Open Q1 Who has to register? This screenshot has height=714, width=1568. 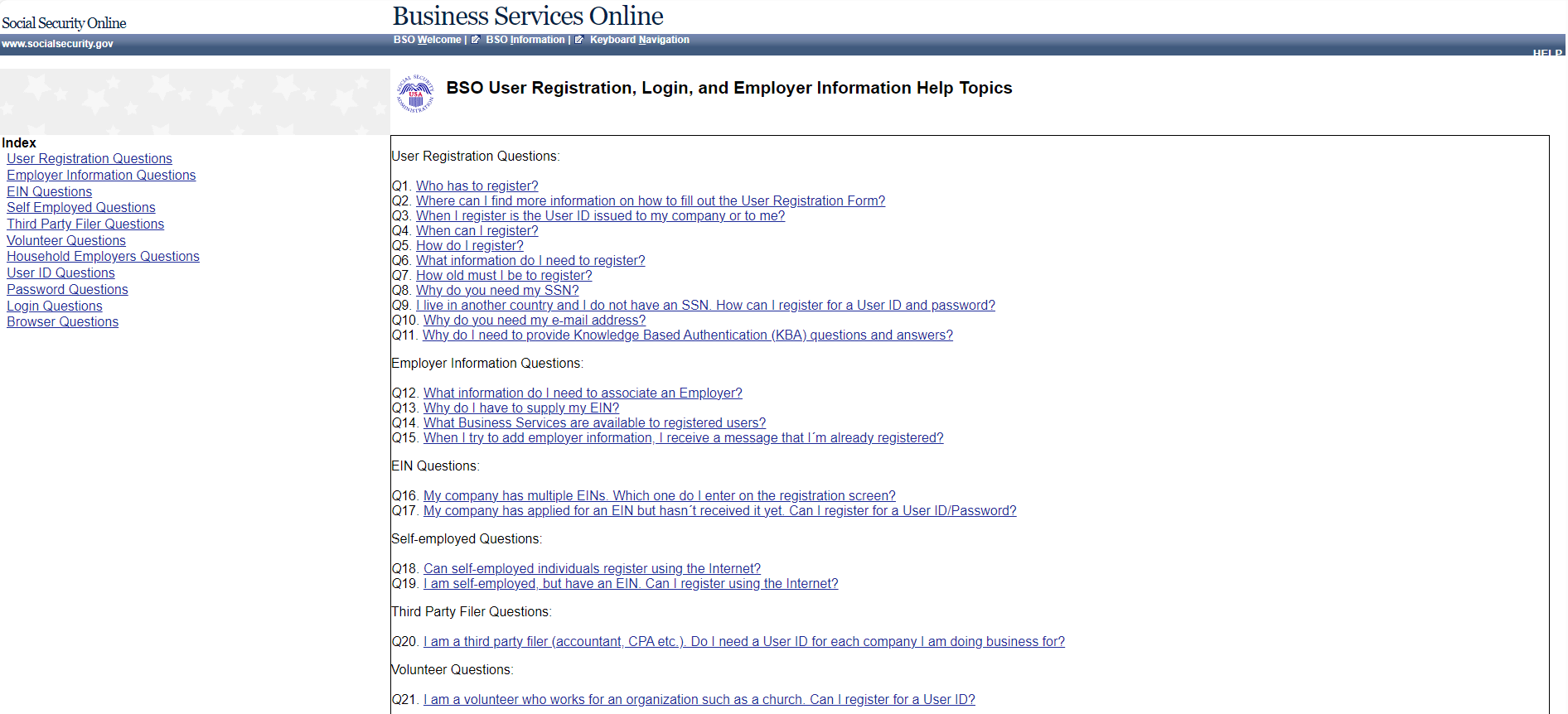[x=477, y=186]
